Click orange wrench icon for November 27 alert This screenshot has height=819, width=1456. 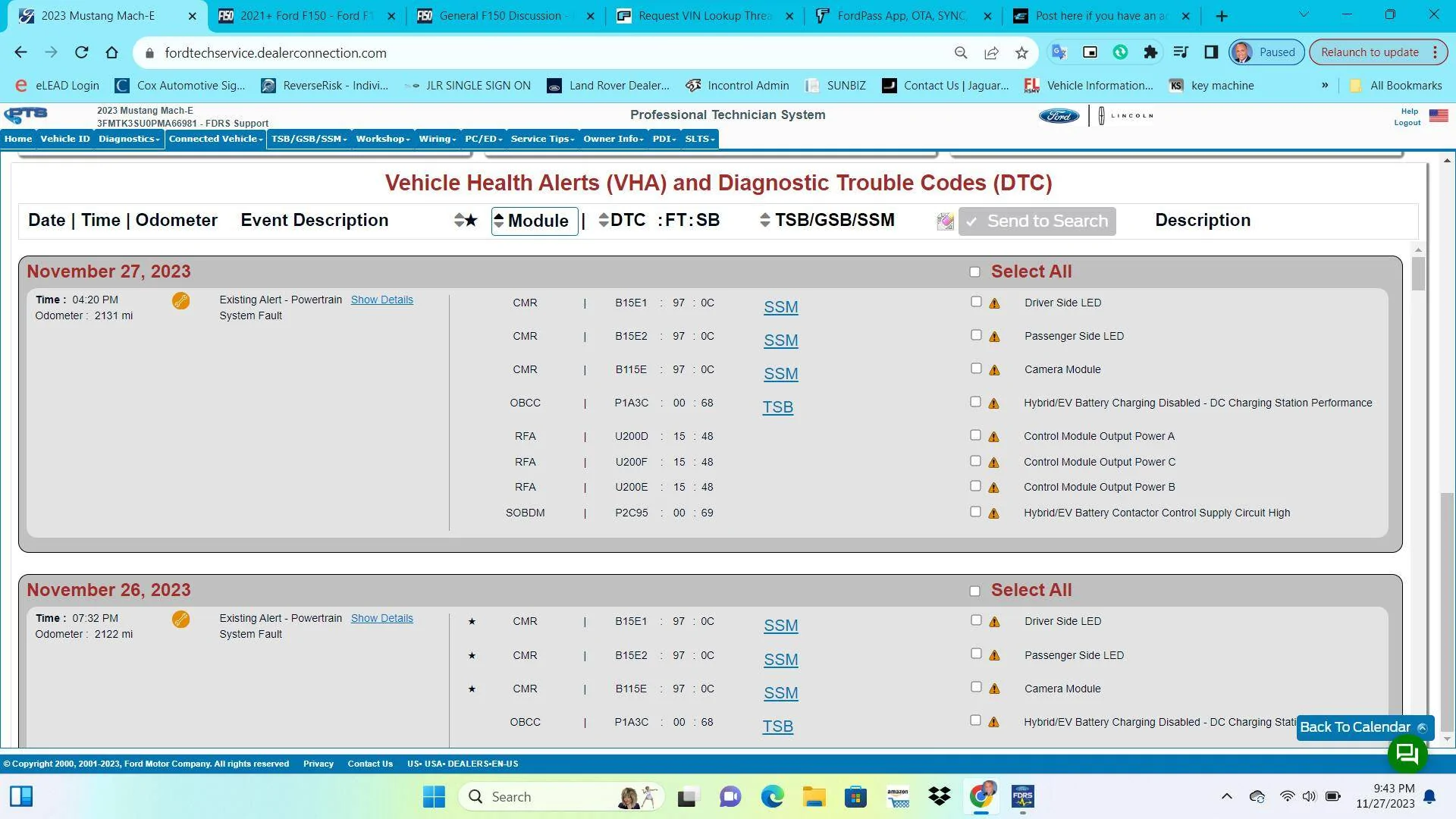click(180, 301)
